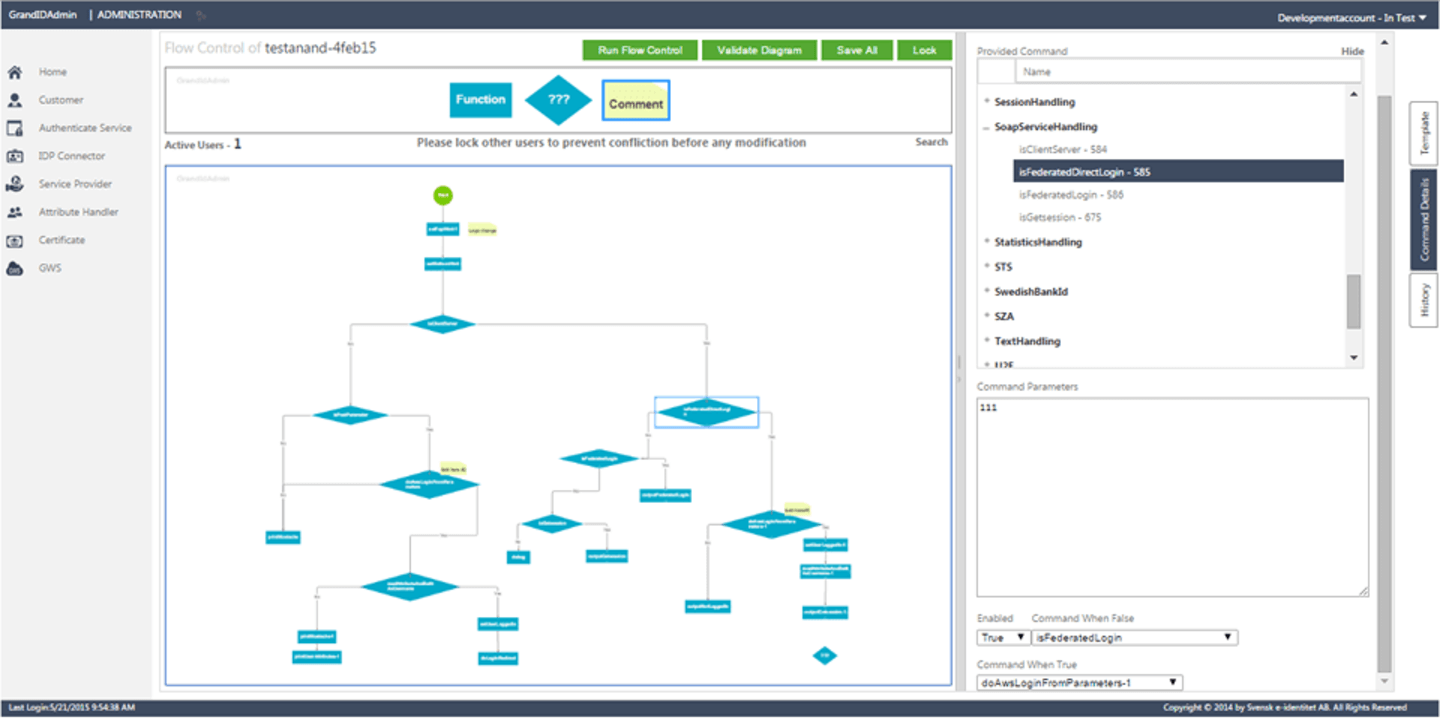Open the Developmentaccount - In Test menu

click(x=1352, y=17)
